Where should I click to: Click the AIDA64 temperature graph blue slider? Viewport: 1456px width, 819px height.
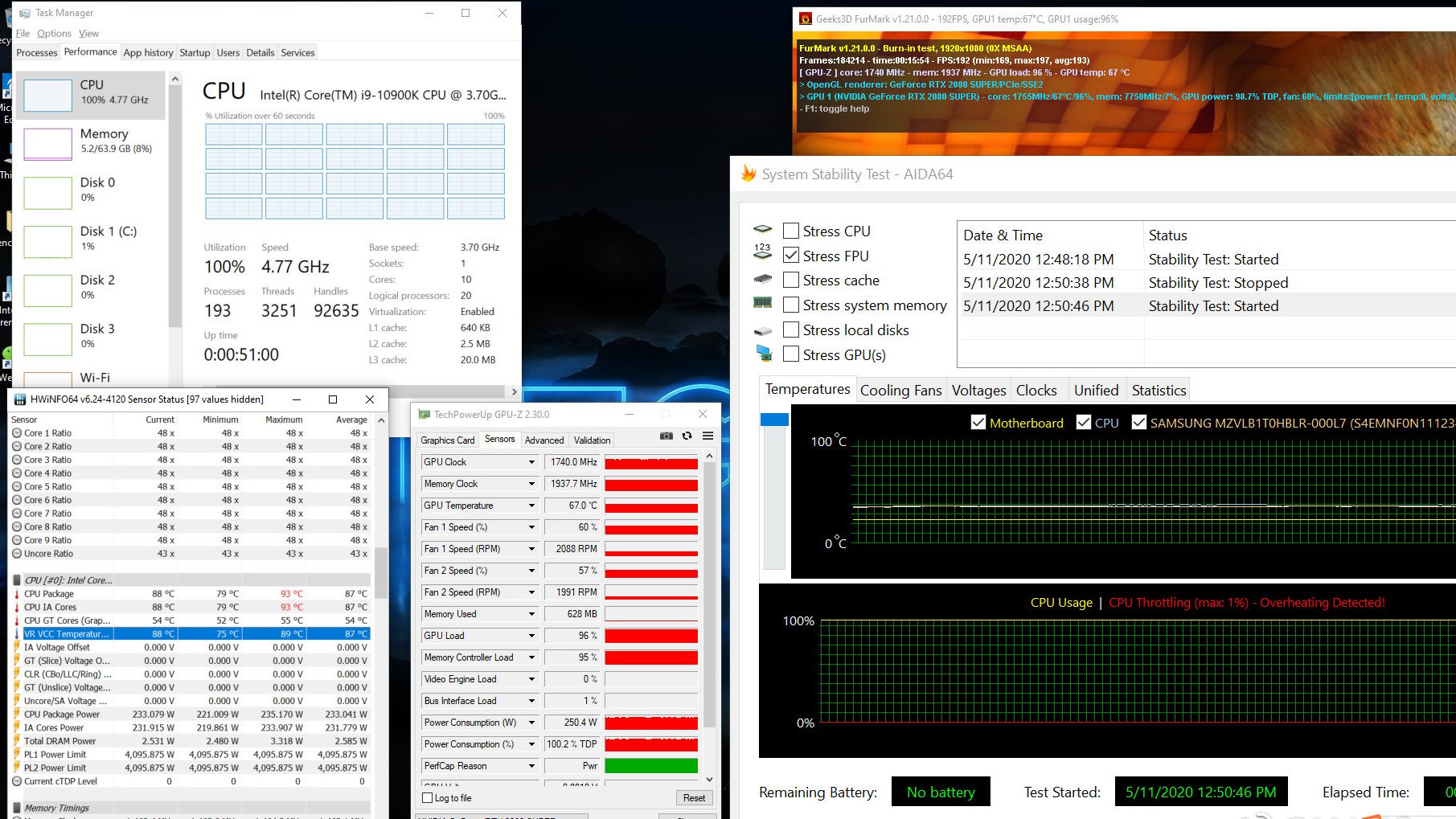pos(774,420)
